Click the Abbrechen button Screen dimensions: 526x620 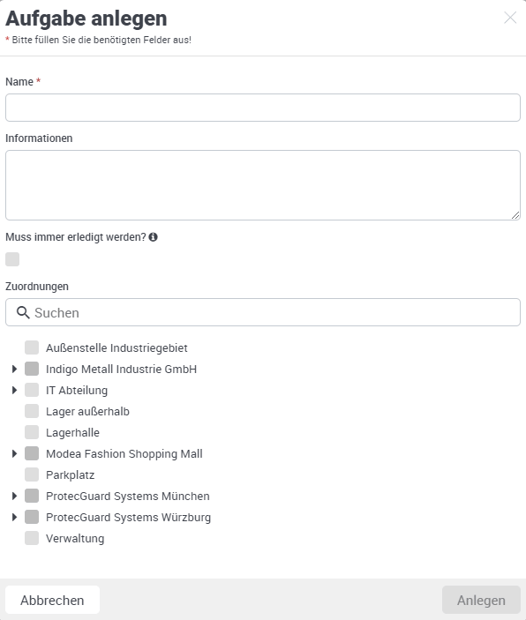coord(52,600)
